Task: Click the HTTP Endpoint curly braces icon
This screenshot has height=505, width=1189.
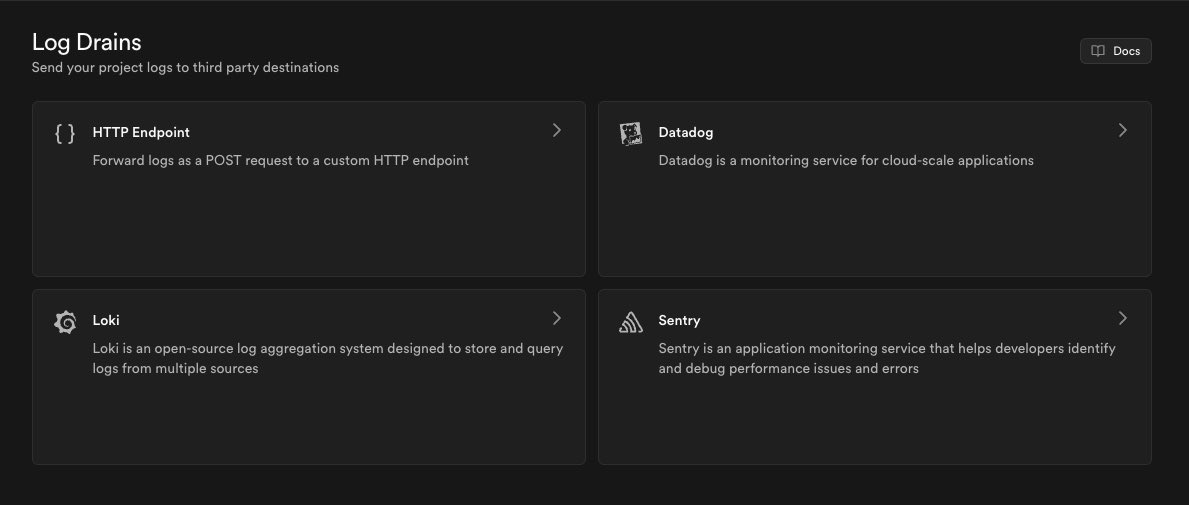Action: (65, 134)
